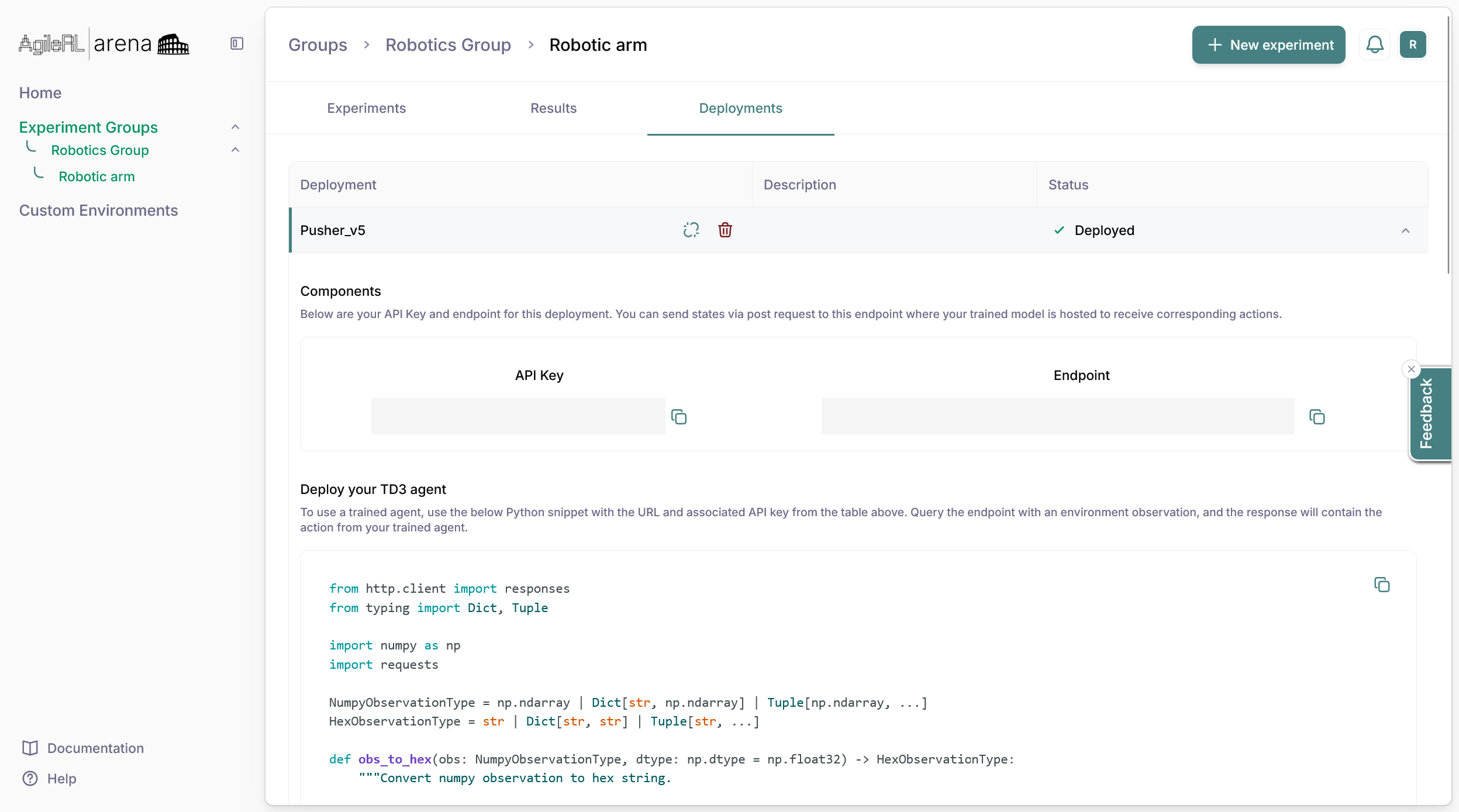Collapse the Robotics Group tree chevron

pyautogui.click(x=235, y=150)
